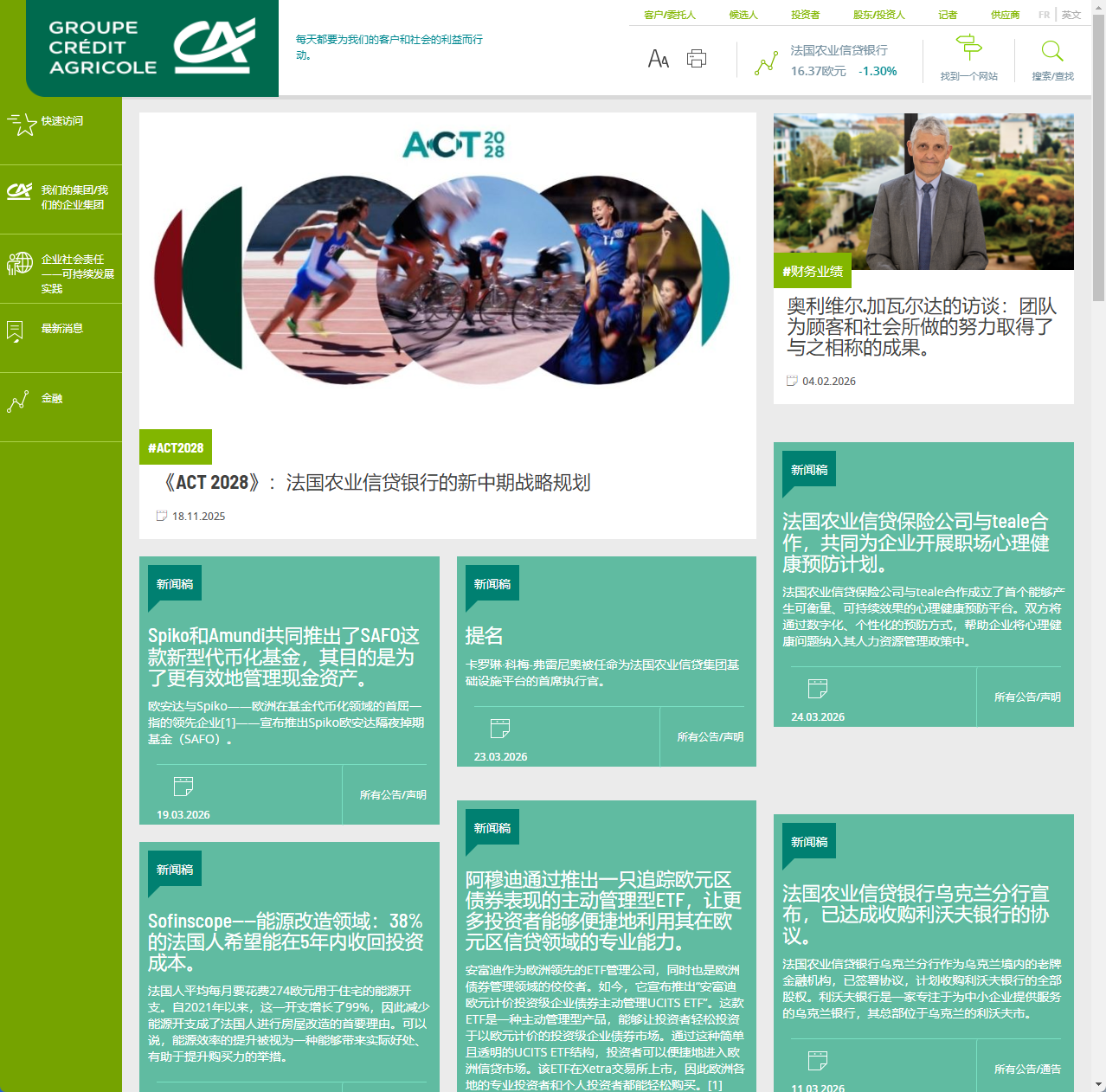Click the print page icon
The width and height of the screenshot is (1106, 1092).
[696, 58]
